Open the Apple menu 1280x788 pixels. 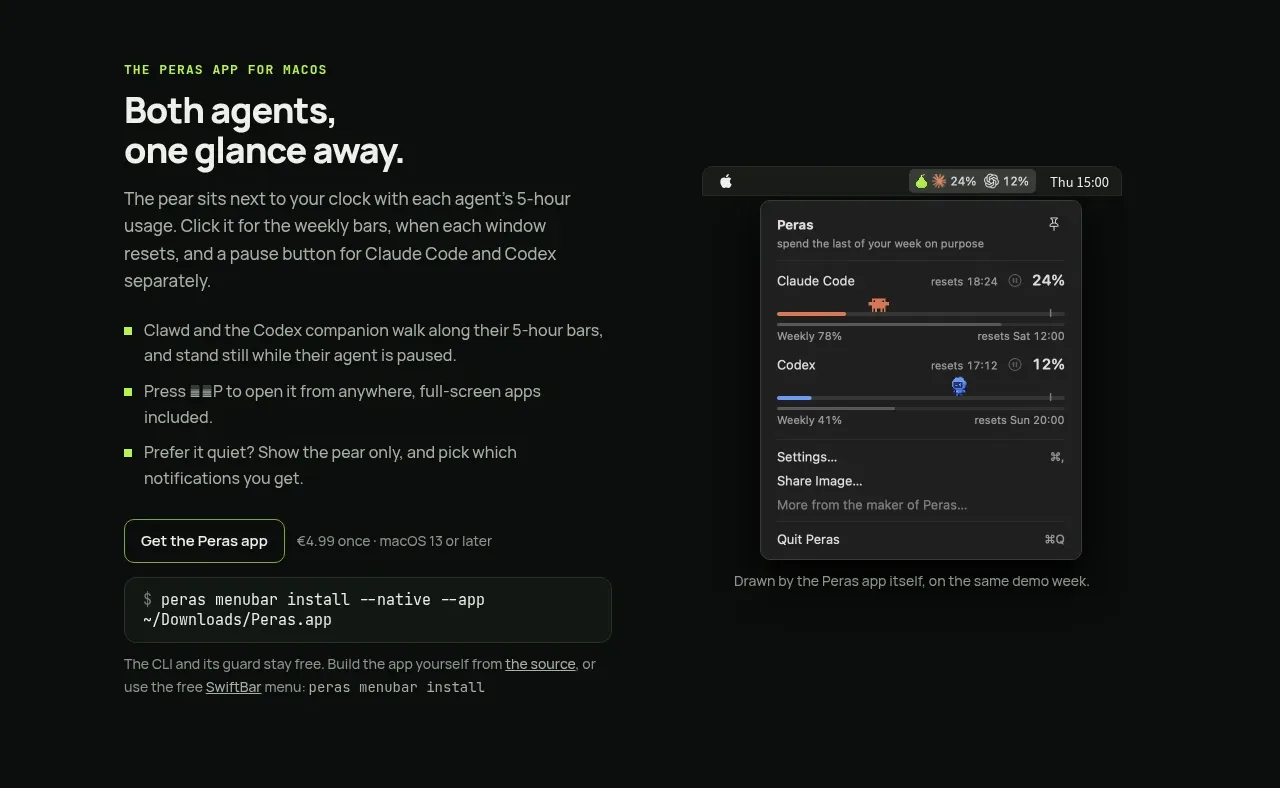point(726,181)
